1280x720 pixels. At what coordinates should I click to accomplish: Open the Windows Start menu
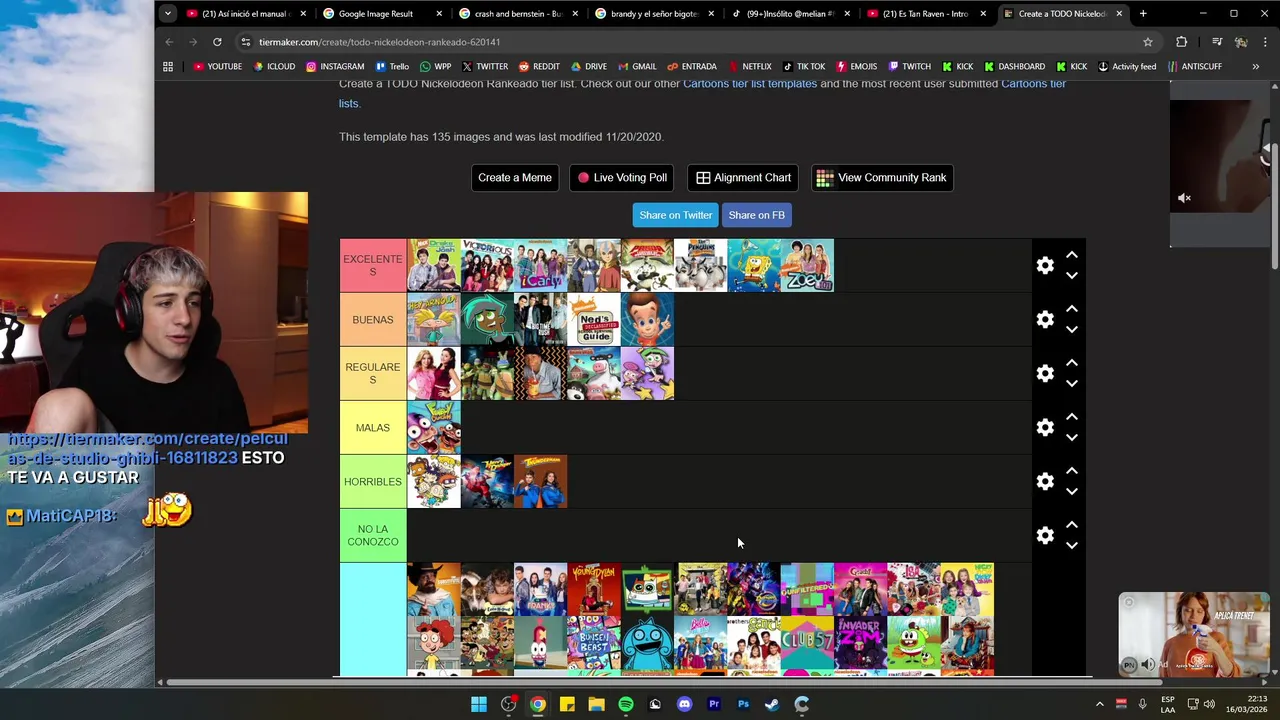pos(479,704)
